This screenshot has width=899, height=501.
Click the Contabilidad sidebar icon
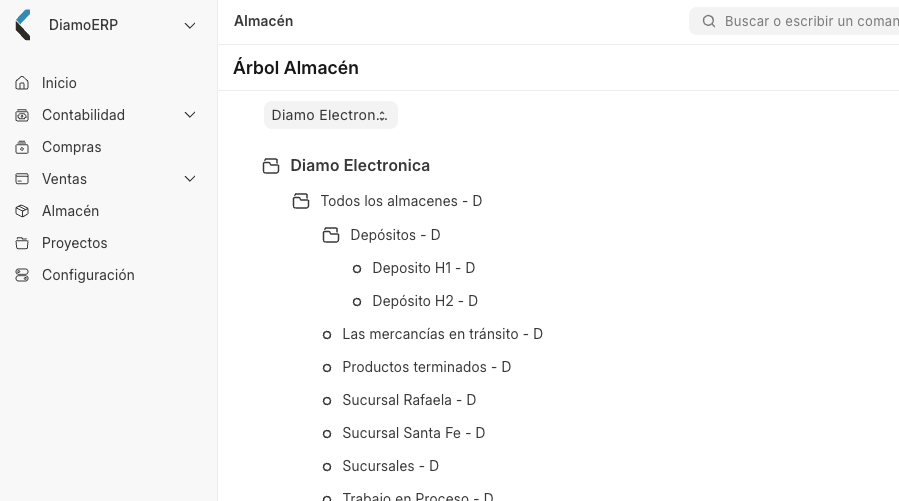point(22,115)
